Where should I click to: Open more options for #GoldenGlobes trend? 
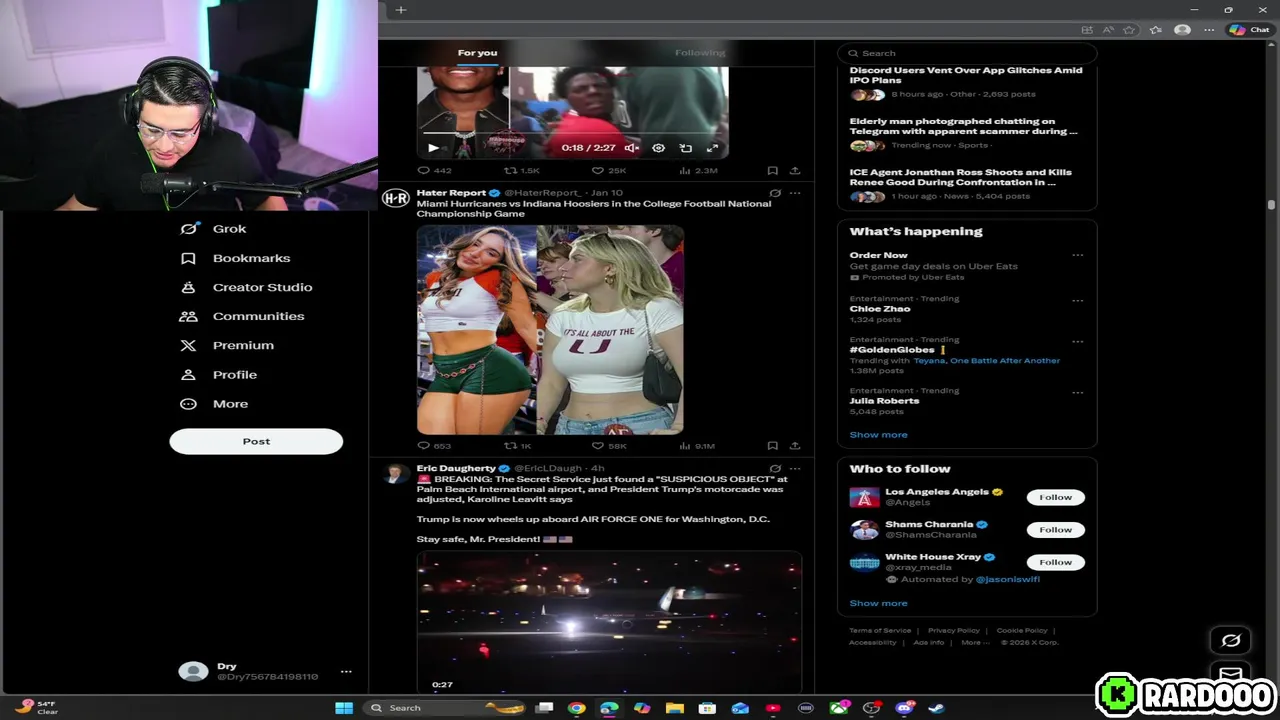(x=1077, y=341)
